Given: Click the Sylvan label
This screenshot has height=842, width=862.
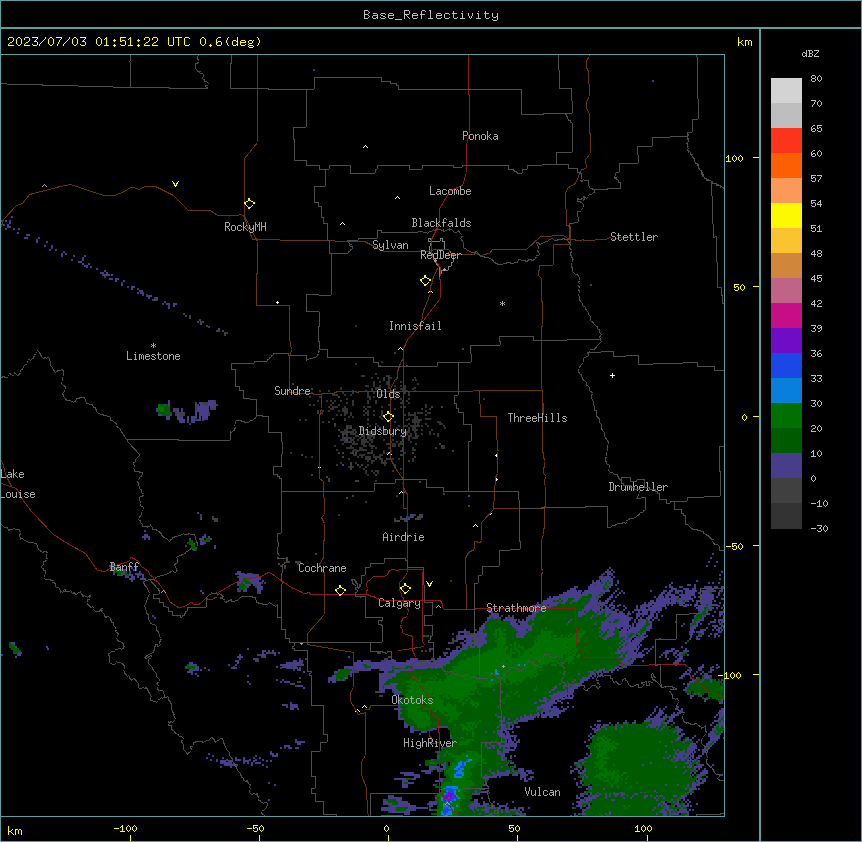Looking at the screenshot, I should tap(390, 245).
